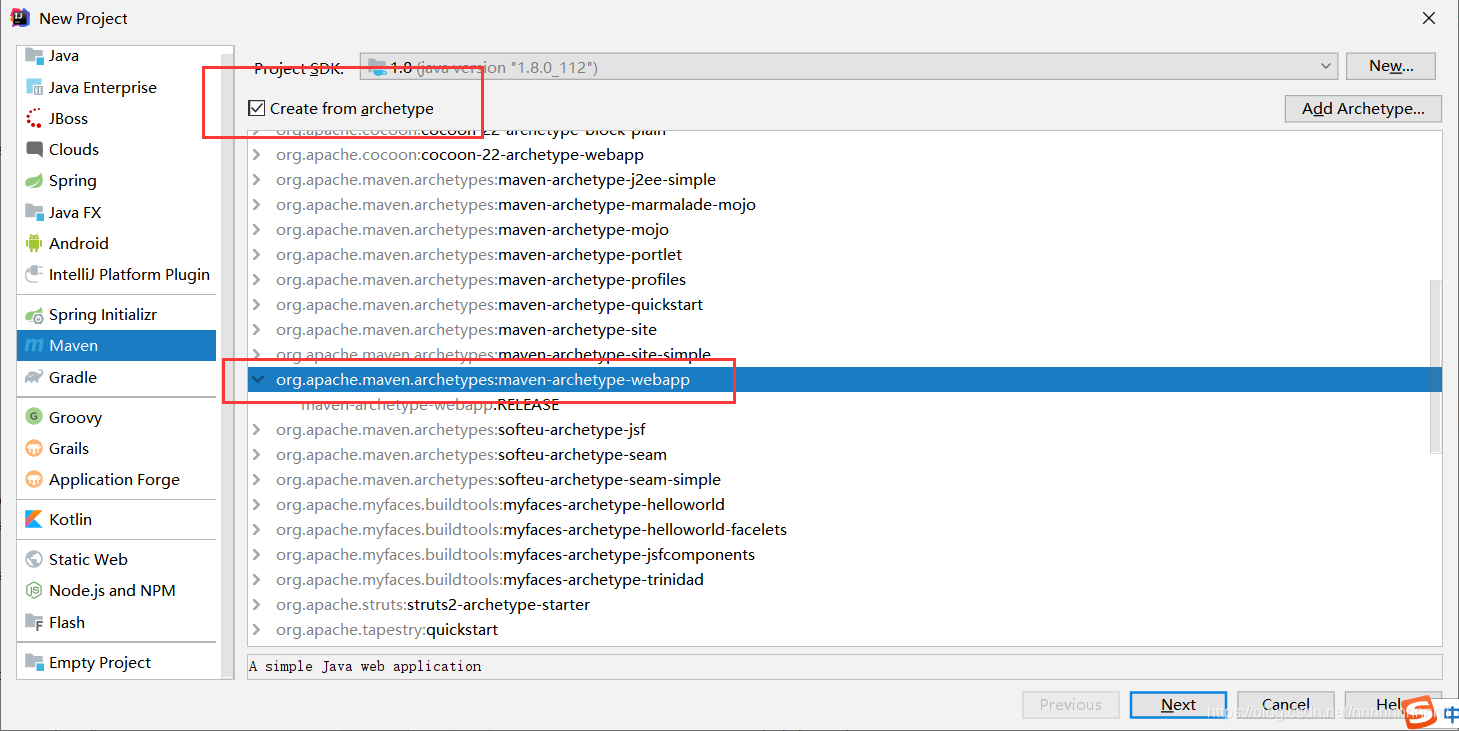The width and height of the screenshot is (1459, 731).
Task: Click the Previous button
Action: 1070,704
